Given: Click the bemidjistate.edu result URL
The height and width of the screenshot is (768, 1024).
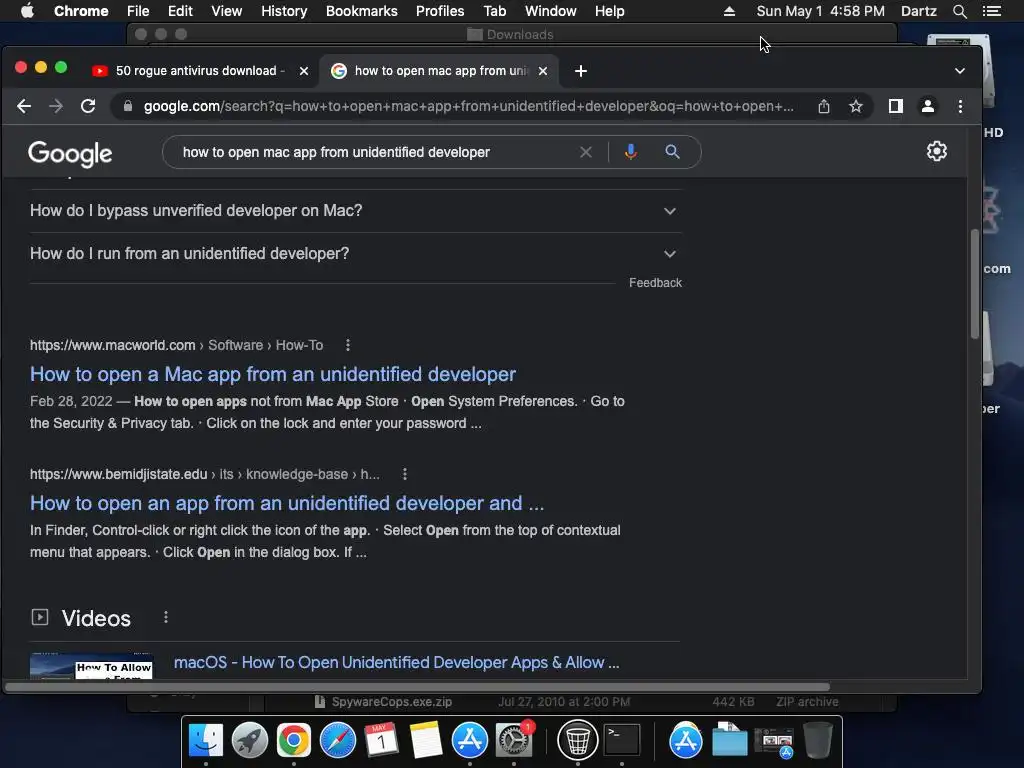Looking at the screenshot, I should point(204,474).
